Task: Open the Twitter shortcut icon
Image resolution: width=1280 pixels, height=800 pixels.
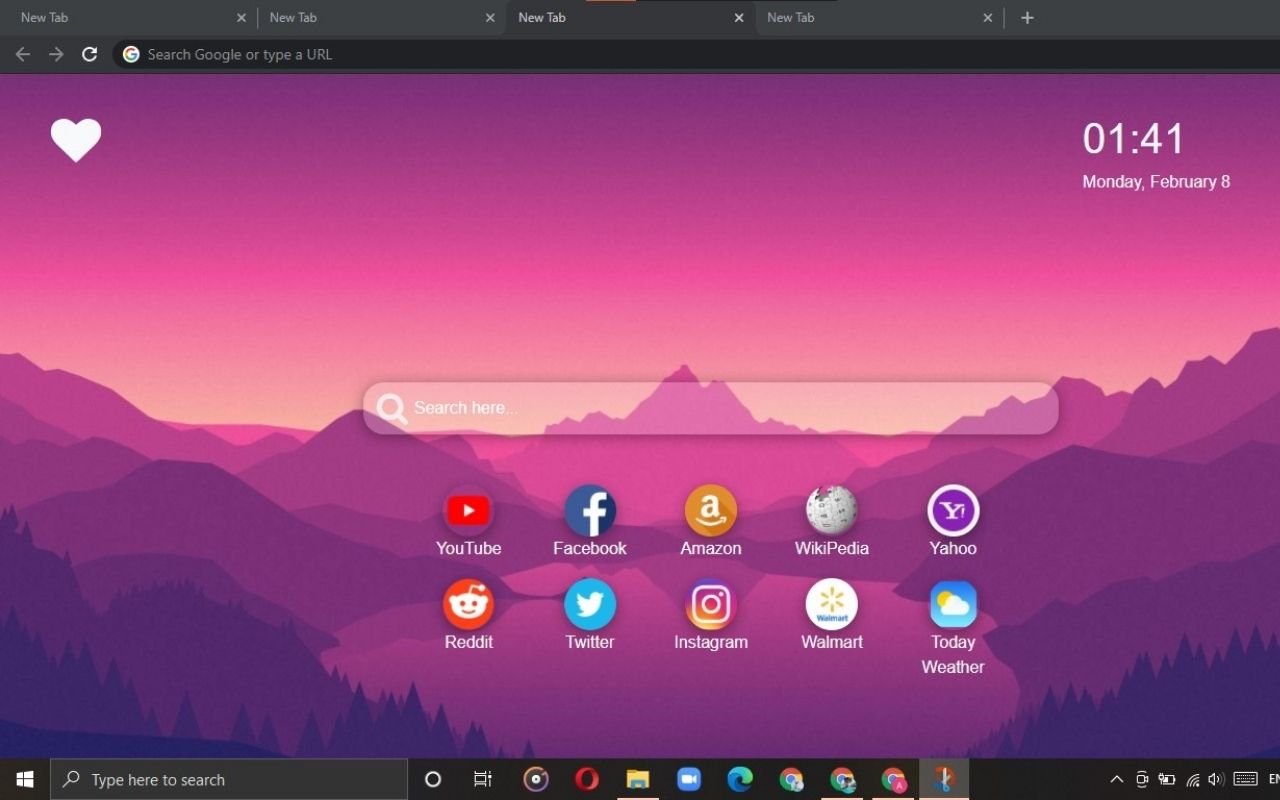Action: (x=589, y=602)
